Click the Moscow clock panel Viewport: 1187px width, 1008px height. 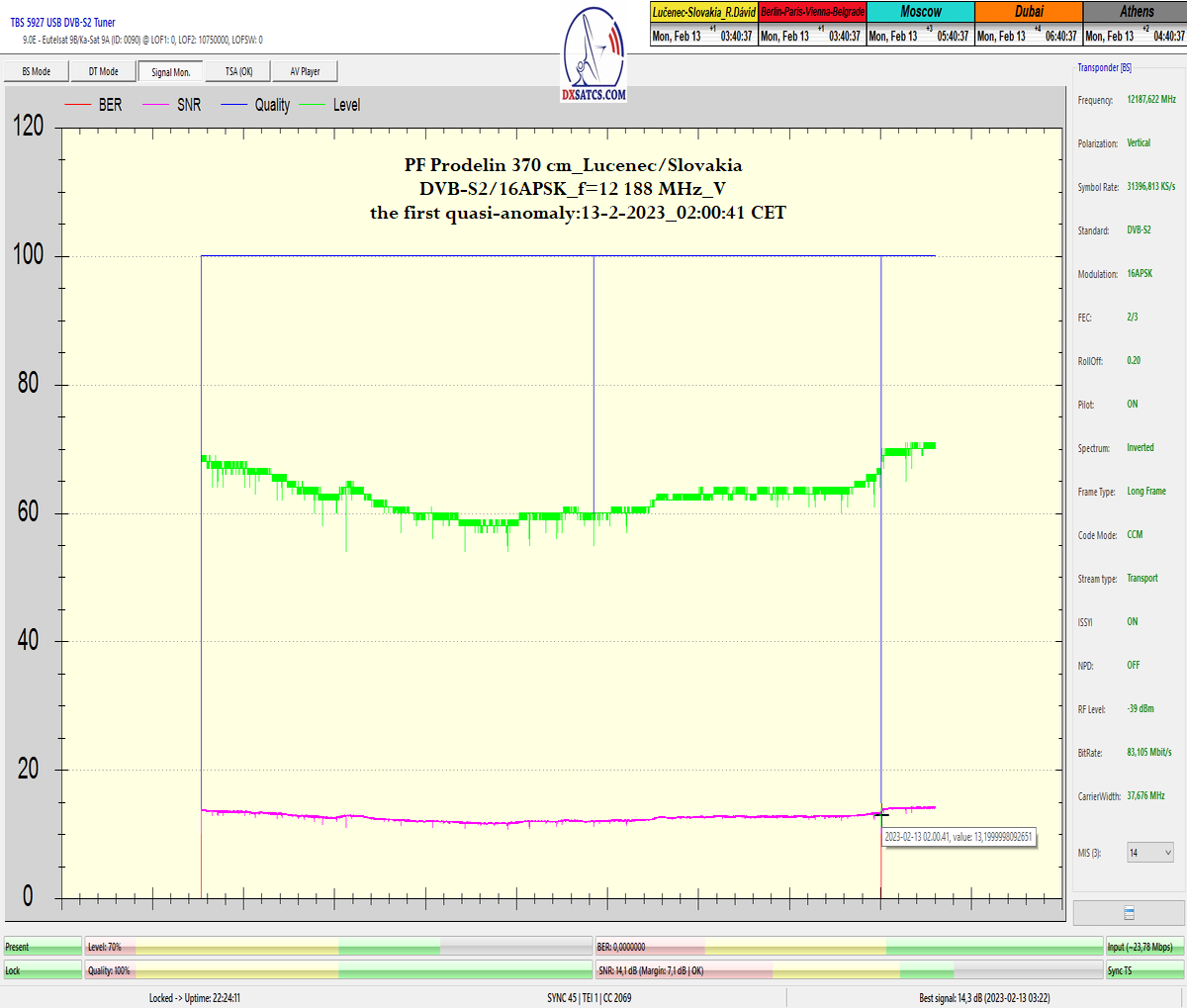(920, 25)
